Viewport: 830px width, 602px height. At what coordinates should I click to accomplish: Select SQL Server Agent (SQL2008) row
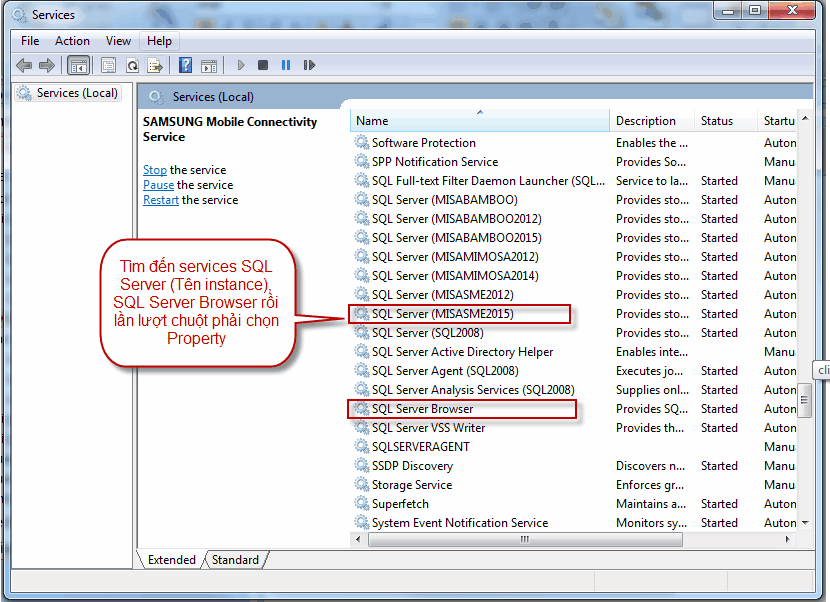tap(574, 371)
